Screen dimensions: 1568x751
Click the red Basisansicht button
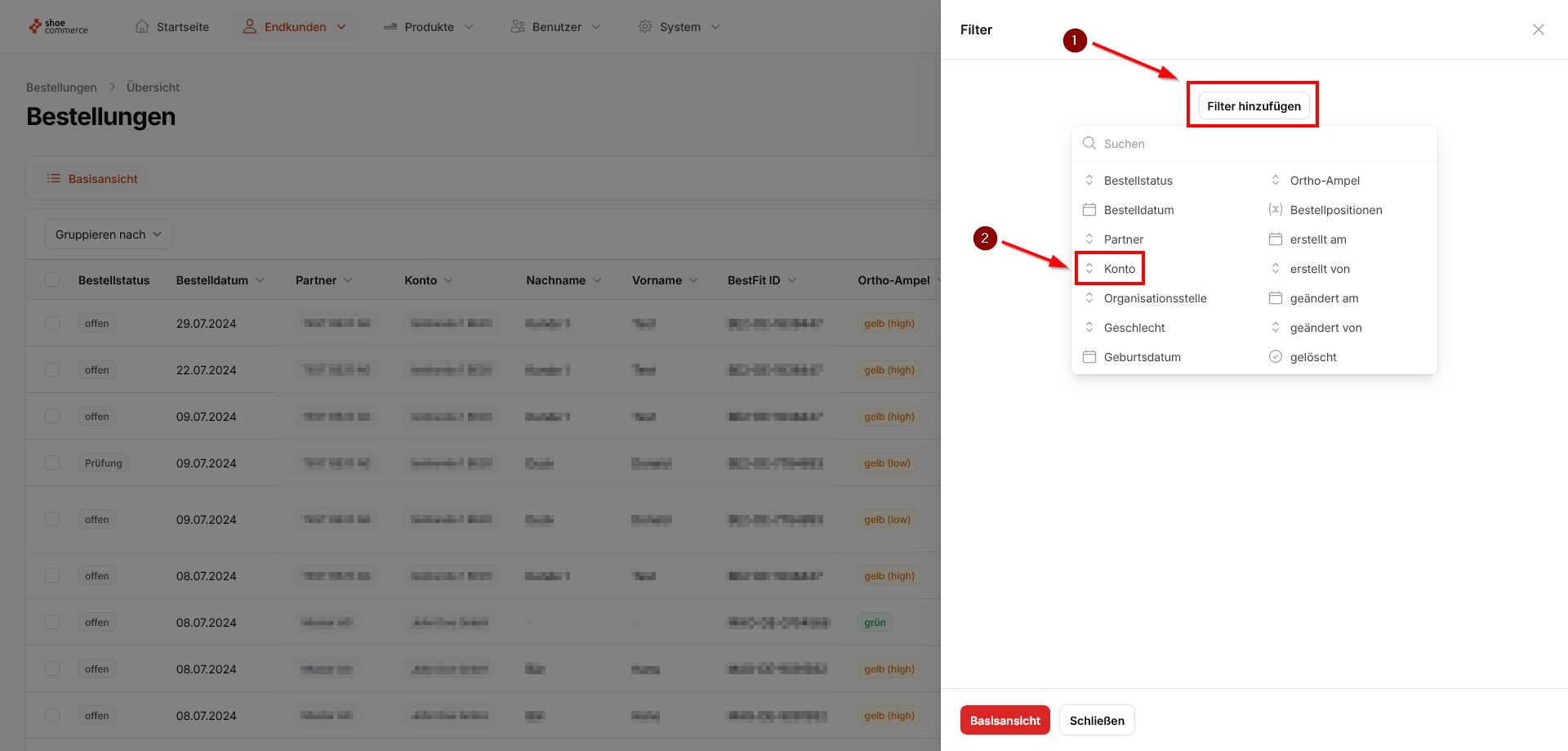[1004, 720]
